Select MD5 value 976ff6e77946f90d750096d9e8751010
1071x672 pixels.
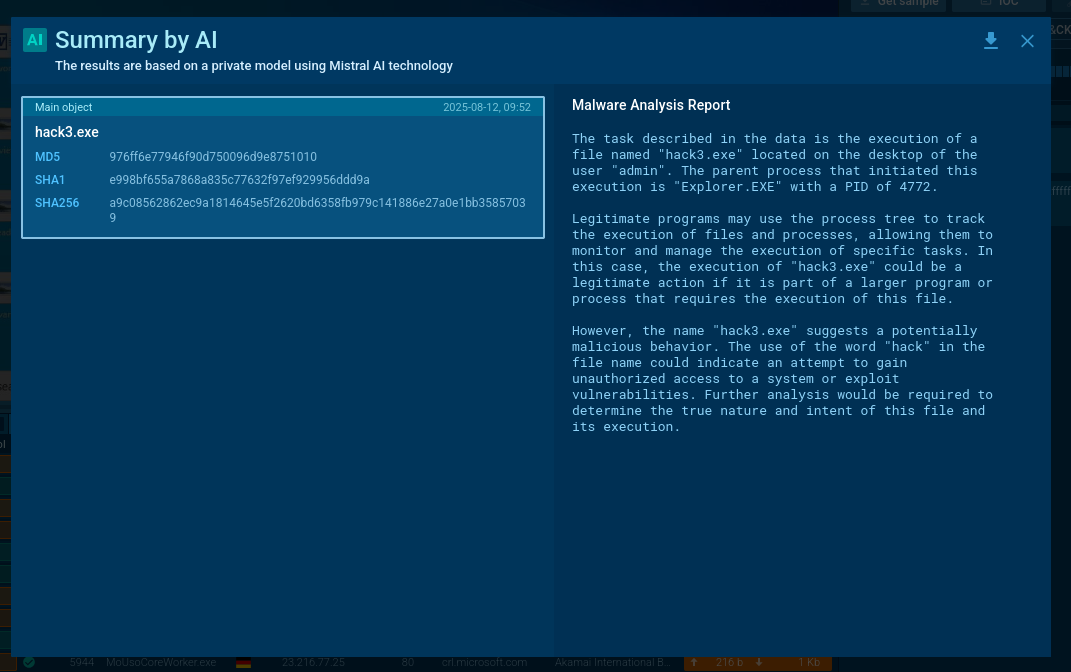click(213, 157)
